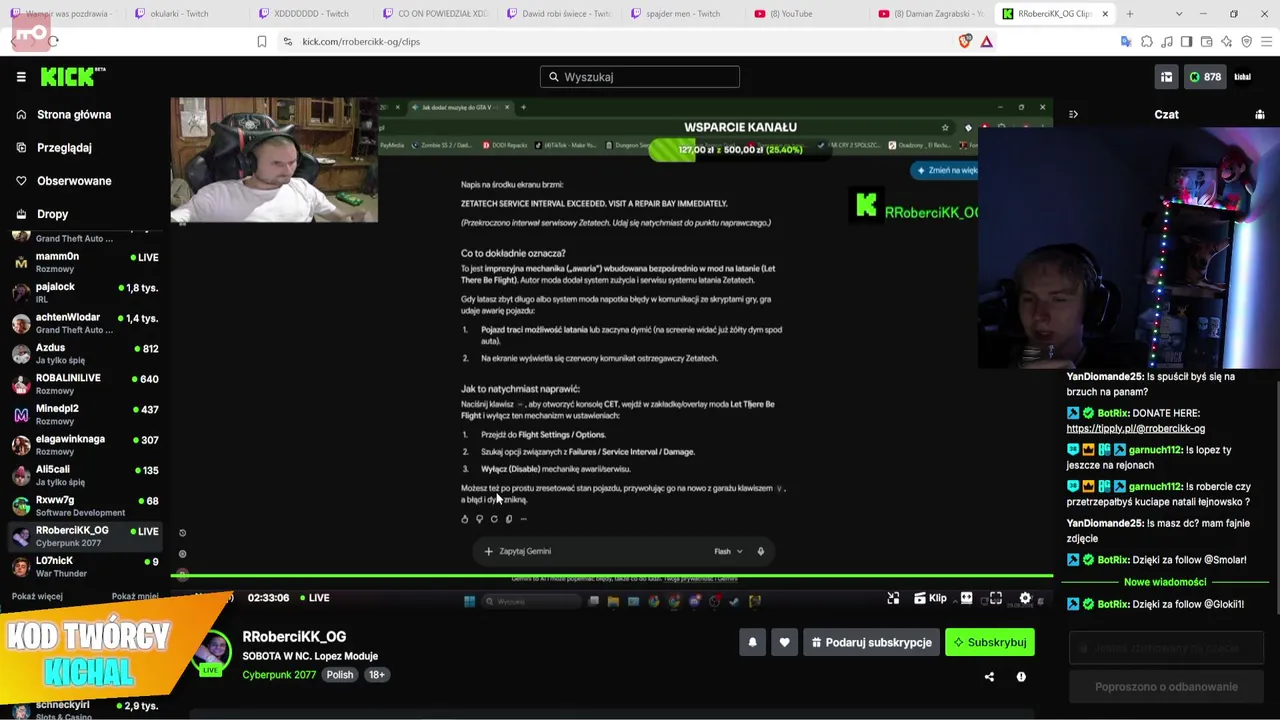Open the 878 Kick points balance

(1204, 77)
